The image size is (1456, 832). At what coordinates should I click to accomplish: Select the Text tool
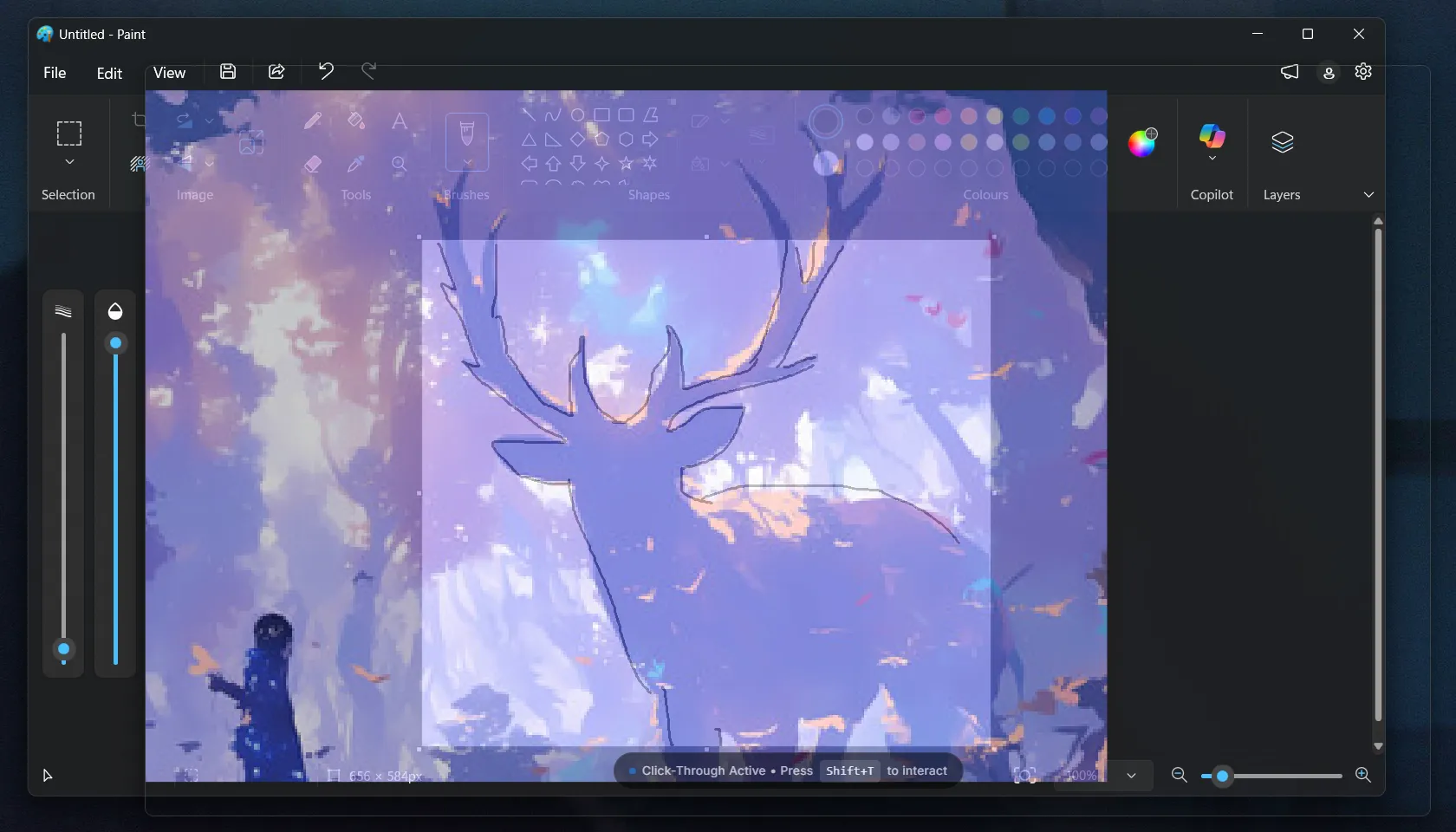pos(399,121)
